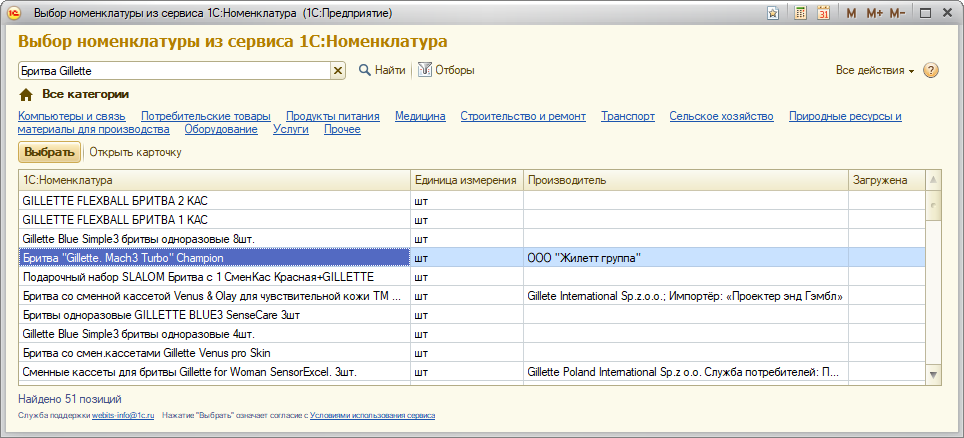Viewport: 964px width, 438px height.
Task: Open help via question mark icon
Action: click(931, 70)
